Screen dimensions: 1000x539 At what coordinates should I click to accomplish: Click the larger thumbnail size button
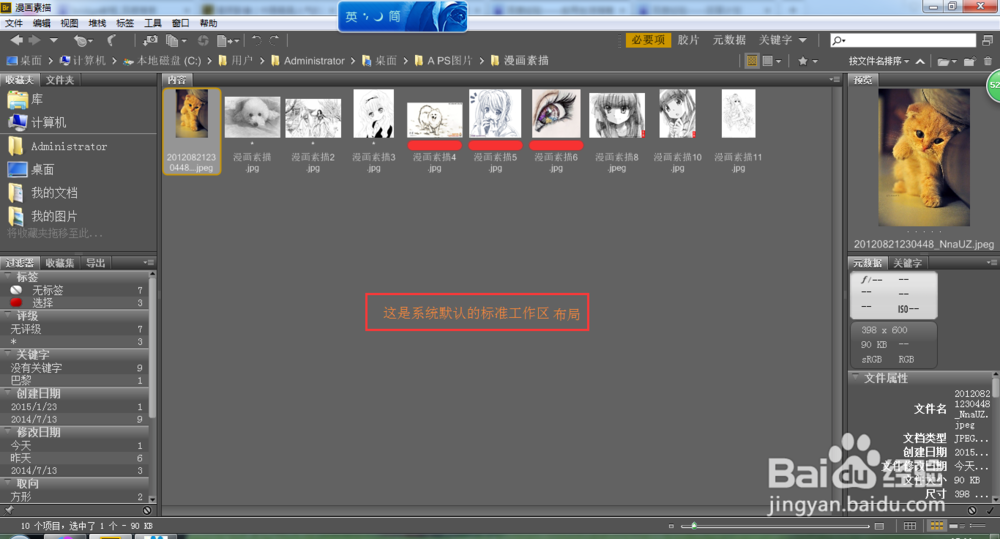coord(879,526)
